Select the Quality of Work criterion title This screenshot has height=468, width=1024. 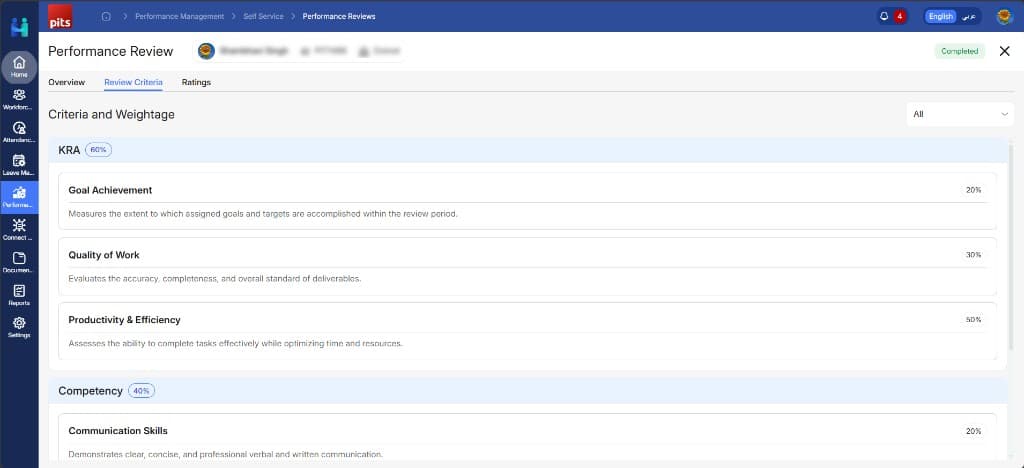(x=104, y=255)
